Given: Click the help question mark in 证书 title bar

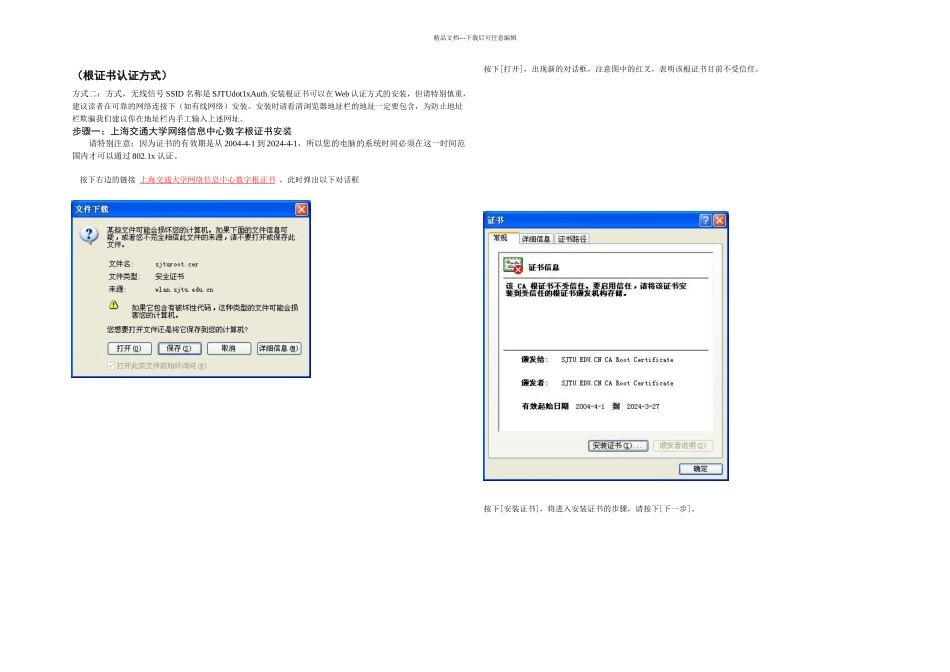Looking at the screenshot, I should [x=705, y=220].
